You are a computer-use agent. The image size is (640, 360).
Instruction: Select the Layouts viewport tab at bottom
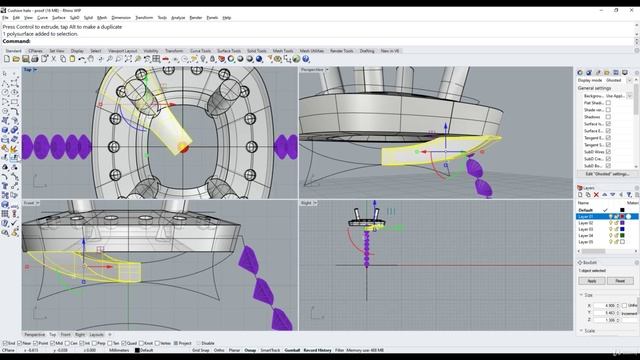(x=96, y=334)
